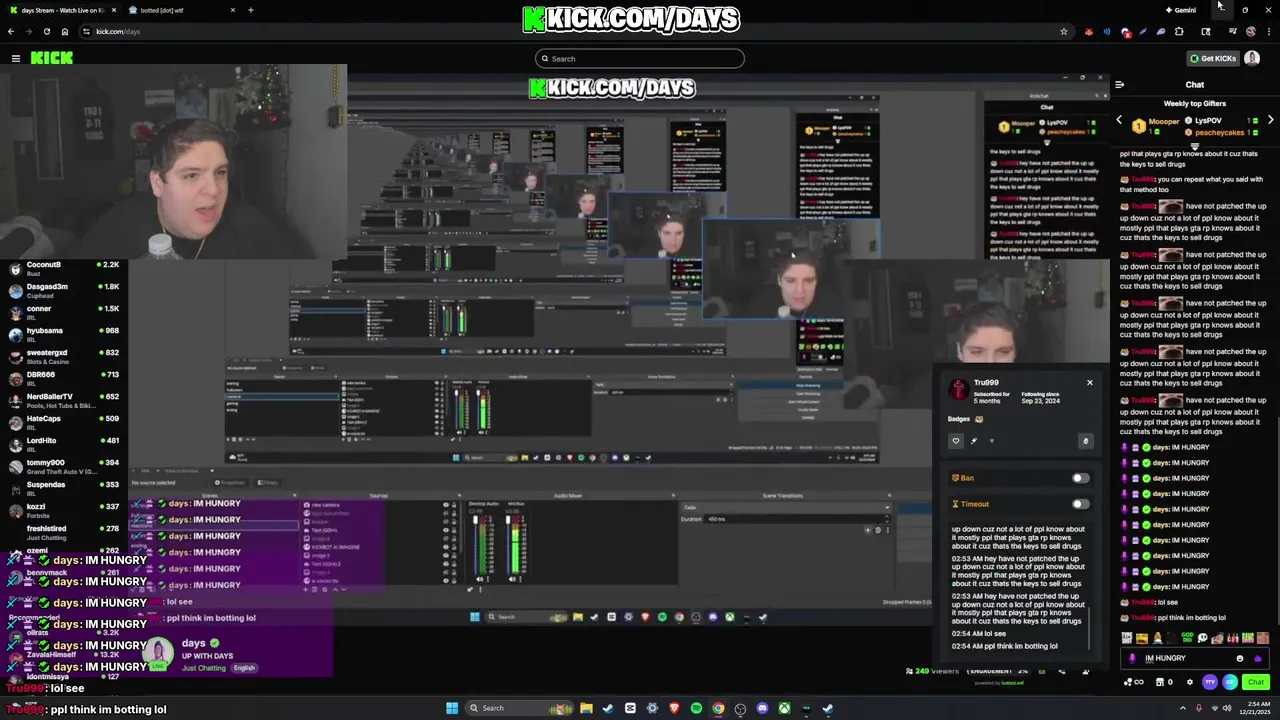Switch to the 'botted [dot] wtf' tab
Screen dimensions: 1280x720
pyautogui.click(x=182, y=10)
